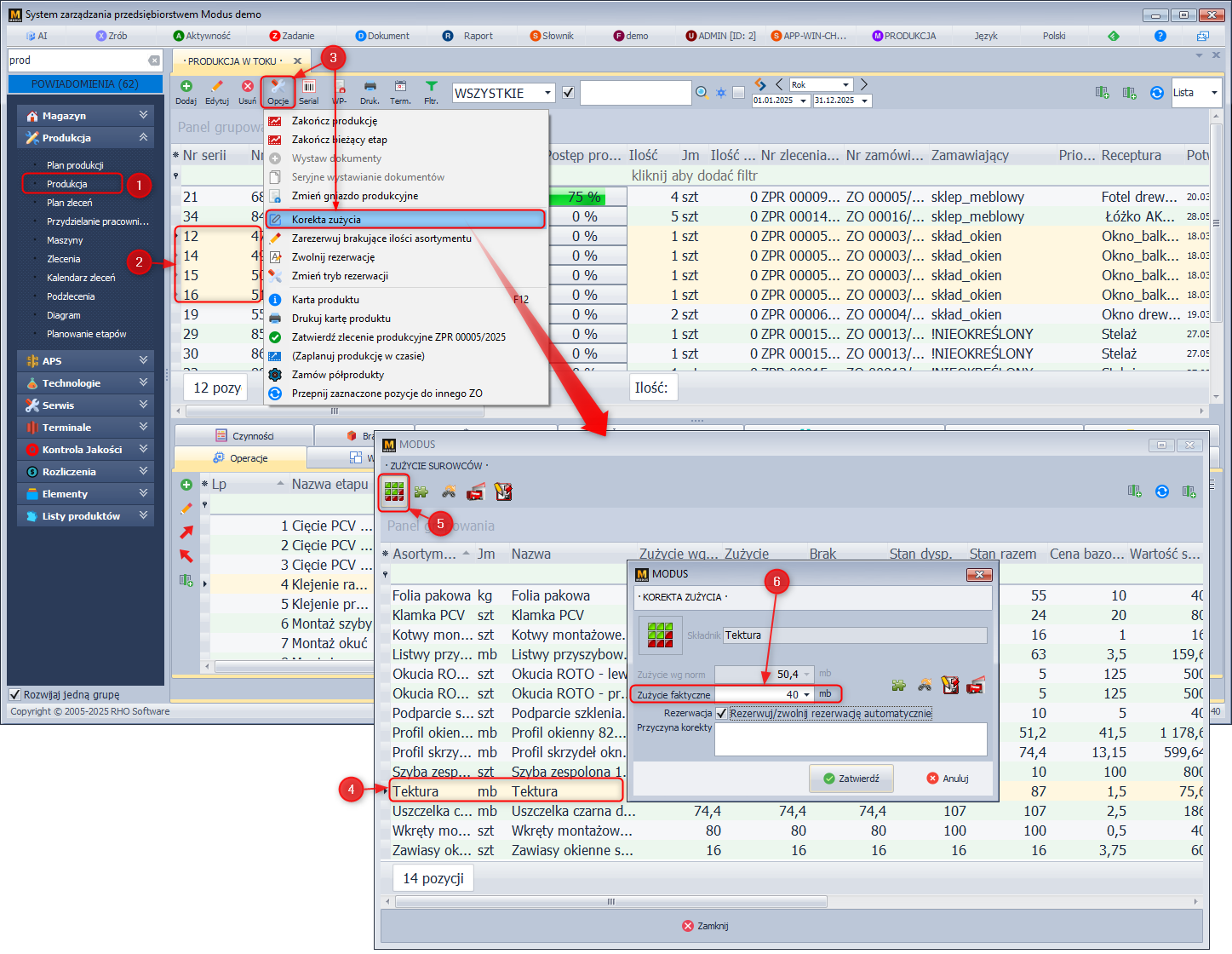Click the Dodaj (add) toolbar icon
Viewport: 1232px width, 954px height.
[x=186, y=87]
